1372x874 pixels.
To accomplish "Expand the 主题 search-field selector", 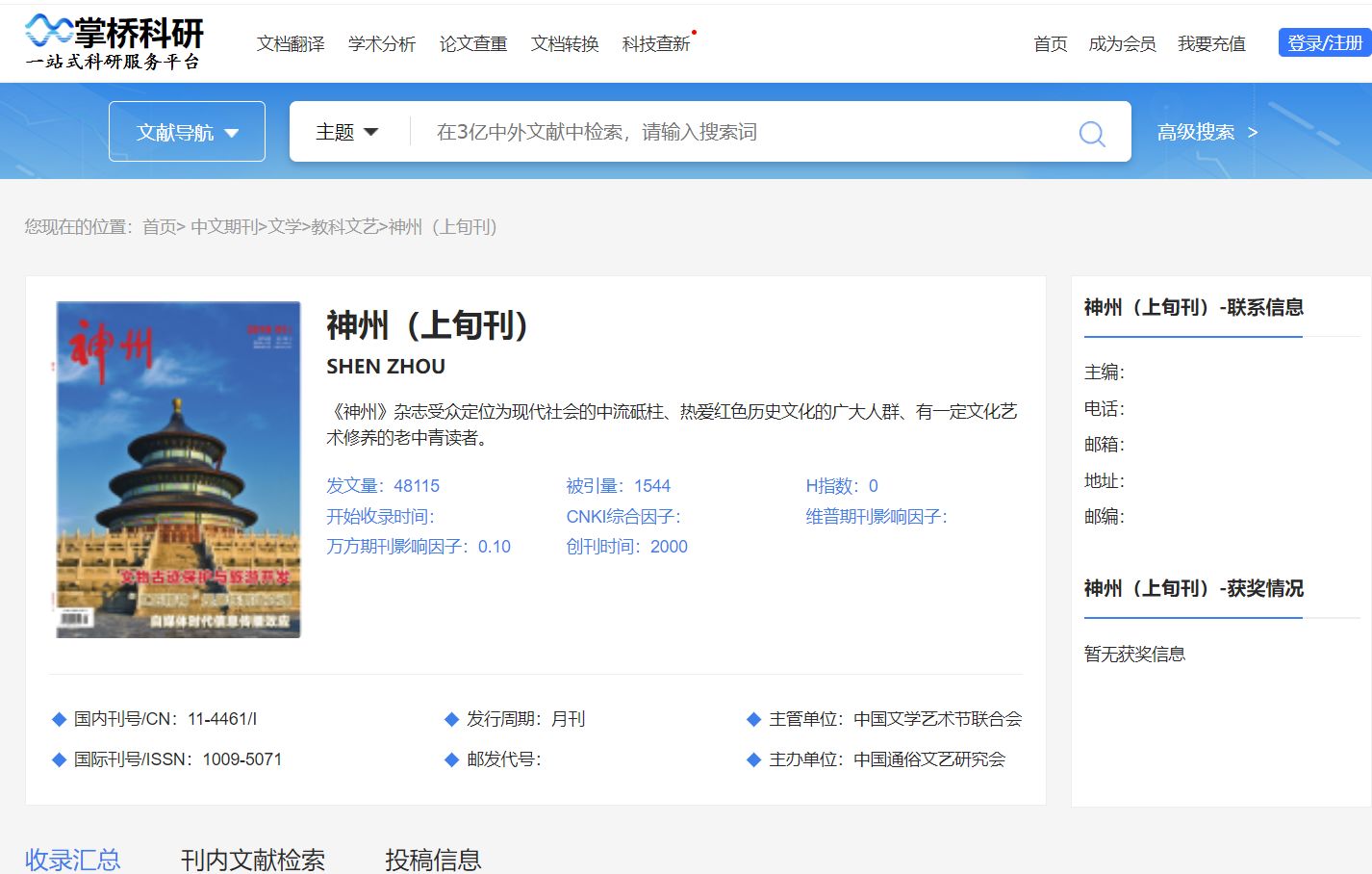I will 346,132.
